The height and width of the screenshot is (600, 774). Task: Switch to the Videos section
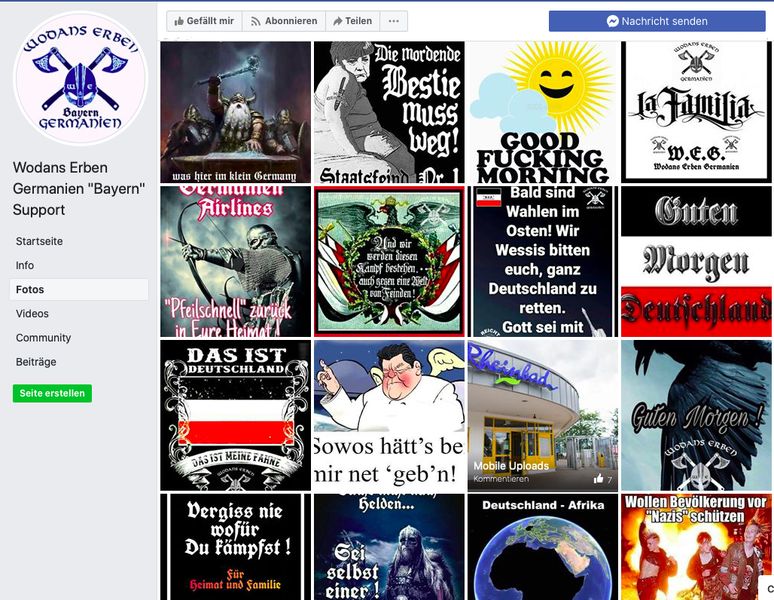[32, 314]
